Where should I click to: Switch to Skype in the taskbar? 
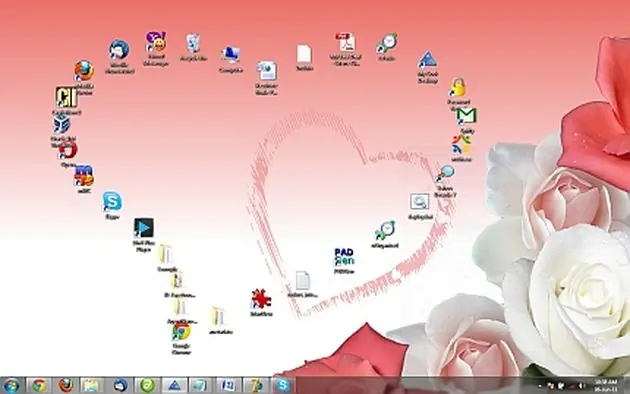click(x=283, y=386)
